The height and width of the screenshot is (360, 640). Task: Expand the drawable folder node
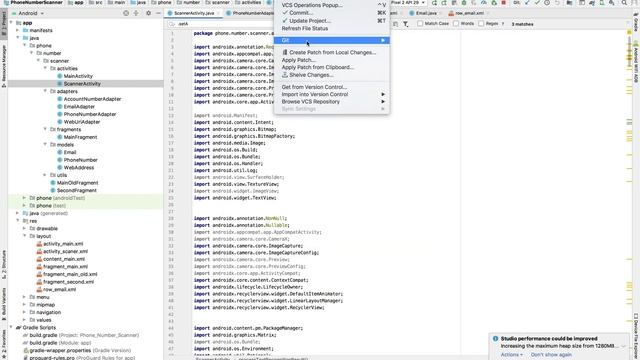(24, 228)
